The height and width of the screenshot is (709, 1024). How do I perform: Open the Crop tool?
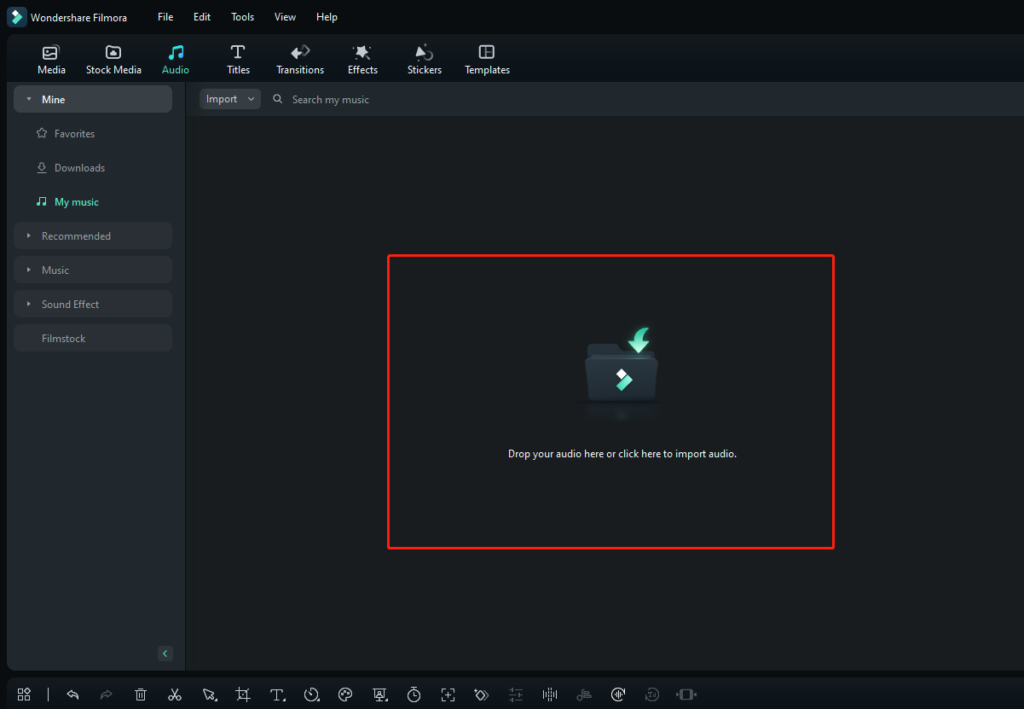pyautogui.click(x=243, y=694)
